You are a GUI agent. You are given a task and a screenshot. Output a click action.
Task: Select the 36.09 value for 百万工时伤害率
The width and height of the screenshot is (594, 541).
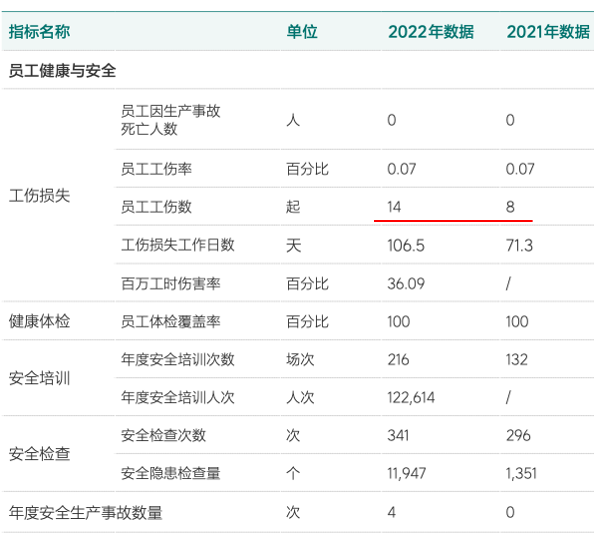pyautogui.click(x=406, y=283)
